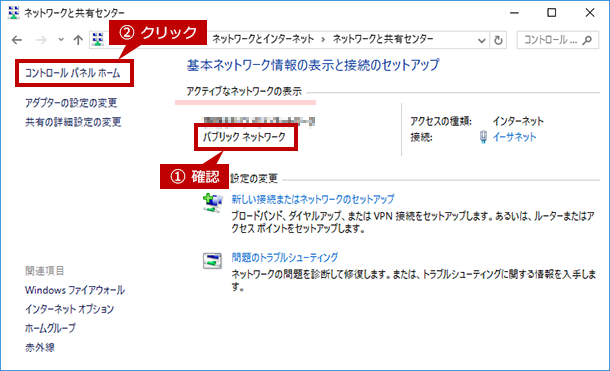Click the パブリック ネットワーク label

(x=244, y=137)
